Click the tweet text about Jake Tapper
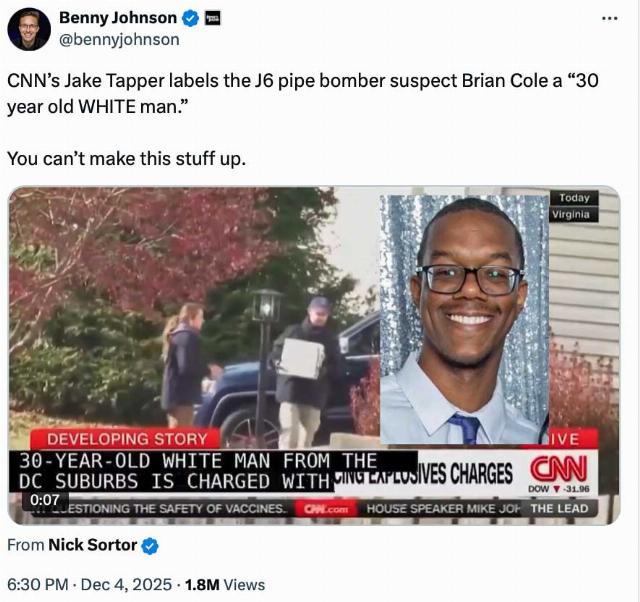Image resolution: width=640 pixels, height=602 pixels. tap(302, 93)
